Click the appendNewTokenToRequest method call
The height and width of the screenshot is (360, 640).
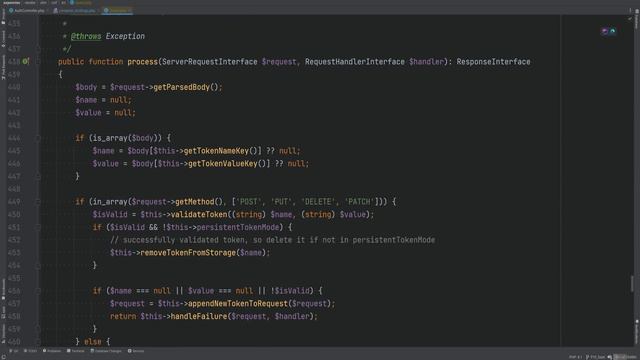point(238,304)
